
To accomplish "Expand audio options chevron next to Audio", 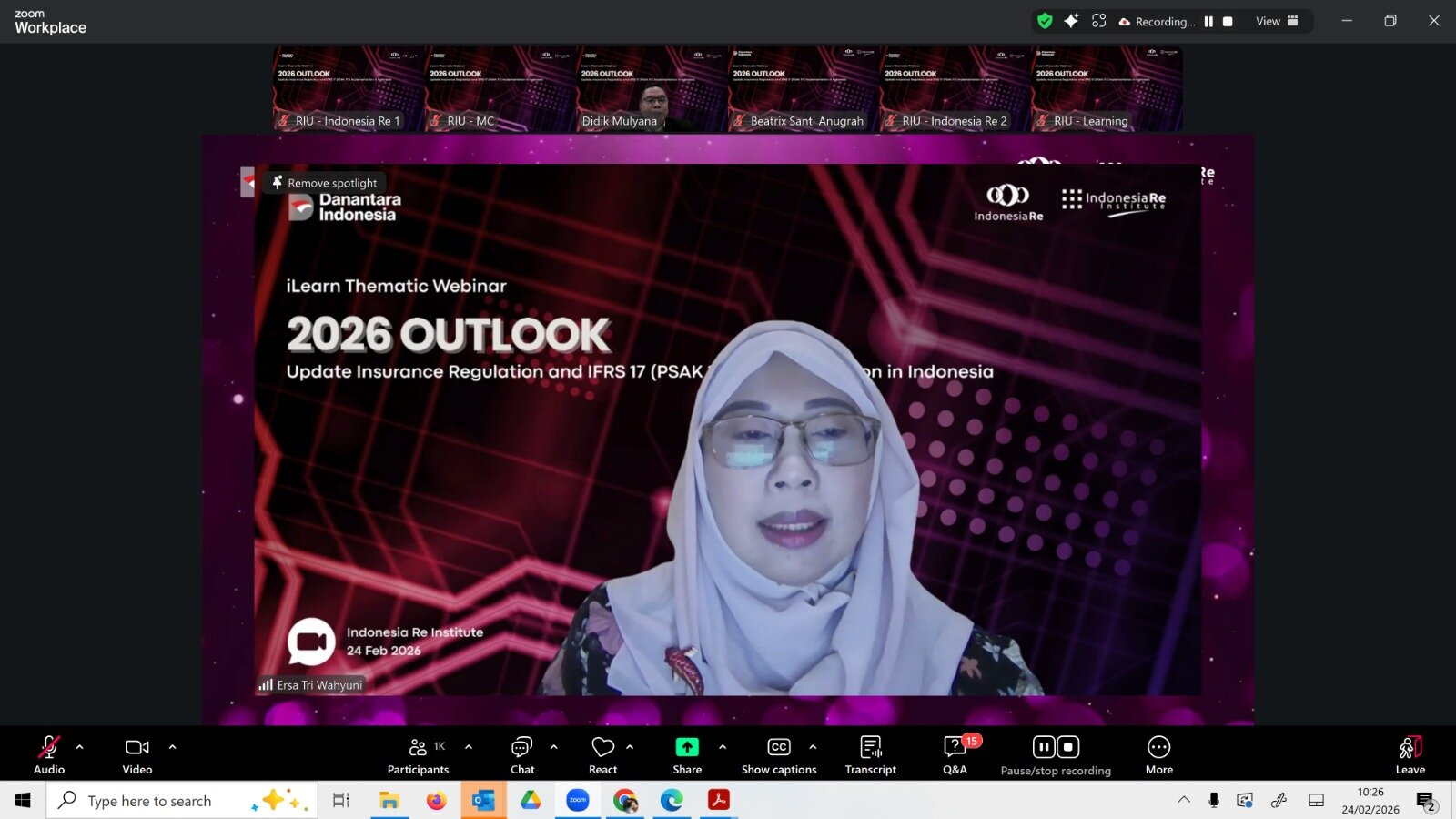I will [80, 747].
